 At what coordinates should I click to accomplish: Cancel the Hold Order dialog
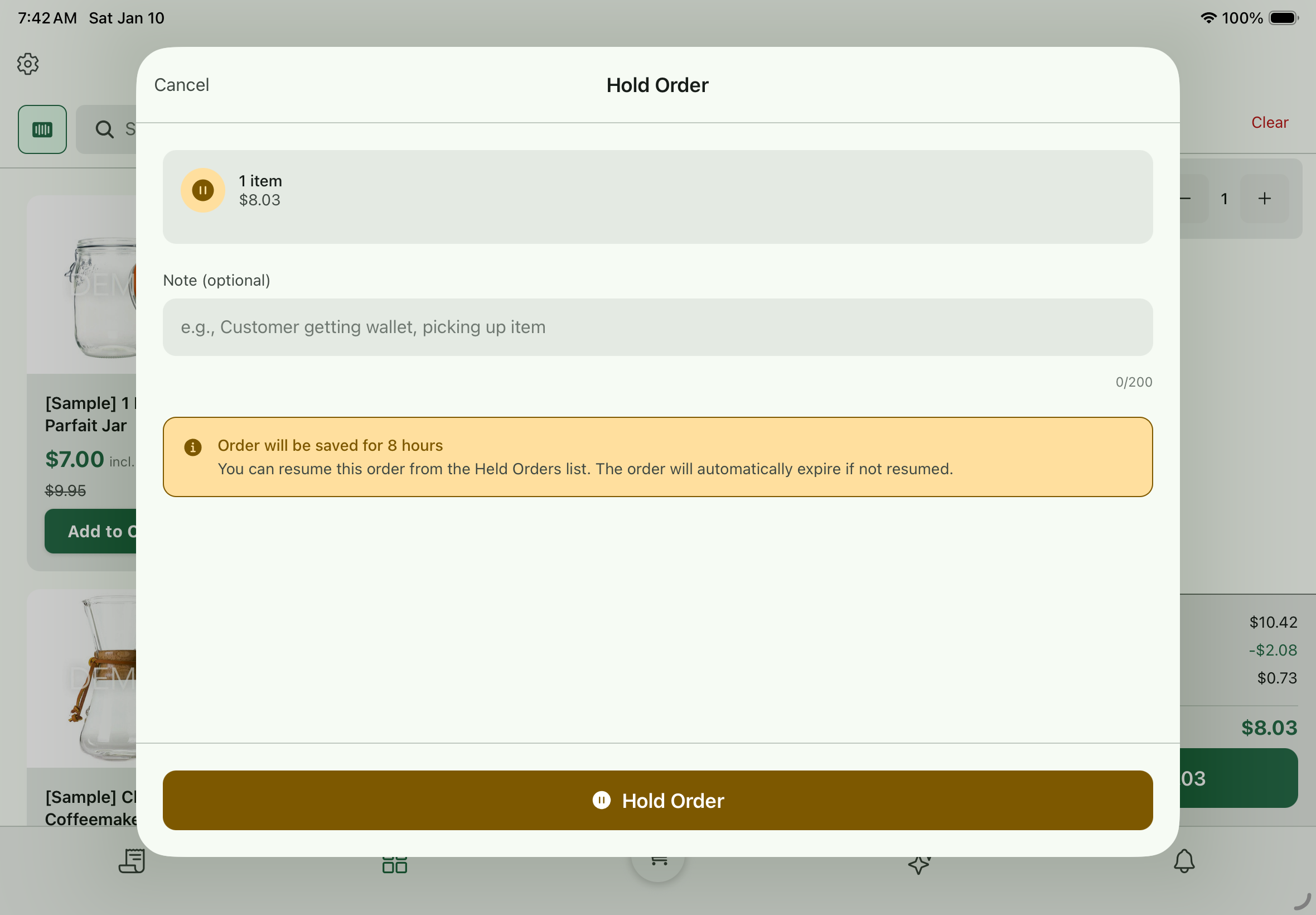point(182,85)
